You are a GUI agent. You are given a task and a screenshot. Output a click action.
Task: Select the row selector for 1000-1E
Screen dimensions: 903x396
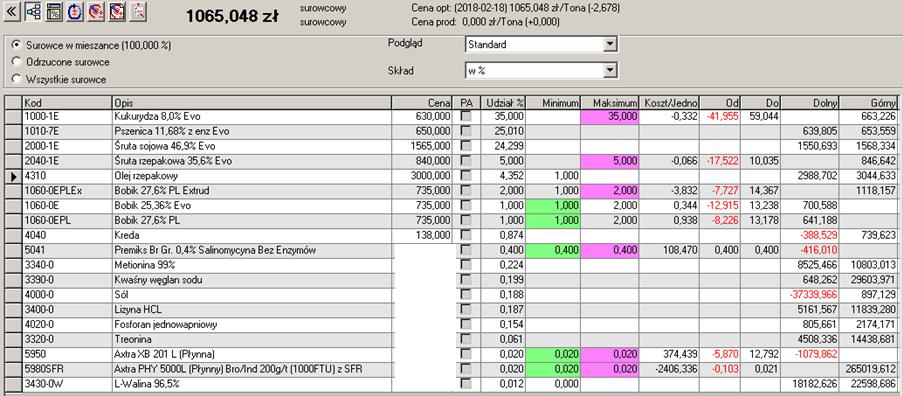coord(13,117)
